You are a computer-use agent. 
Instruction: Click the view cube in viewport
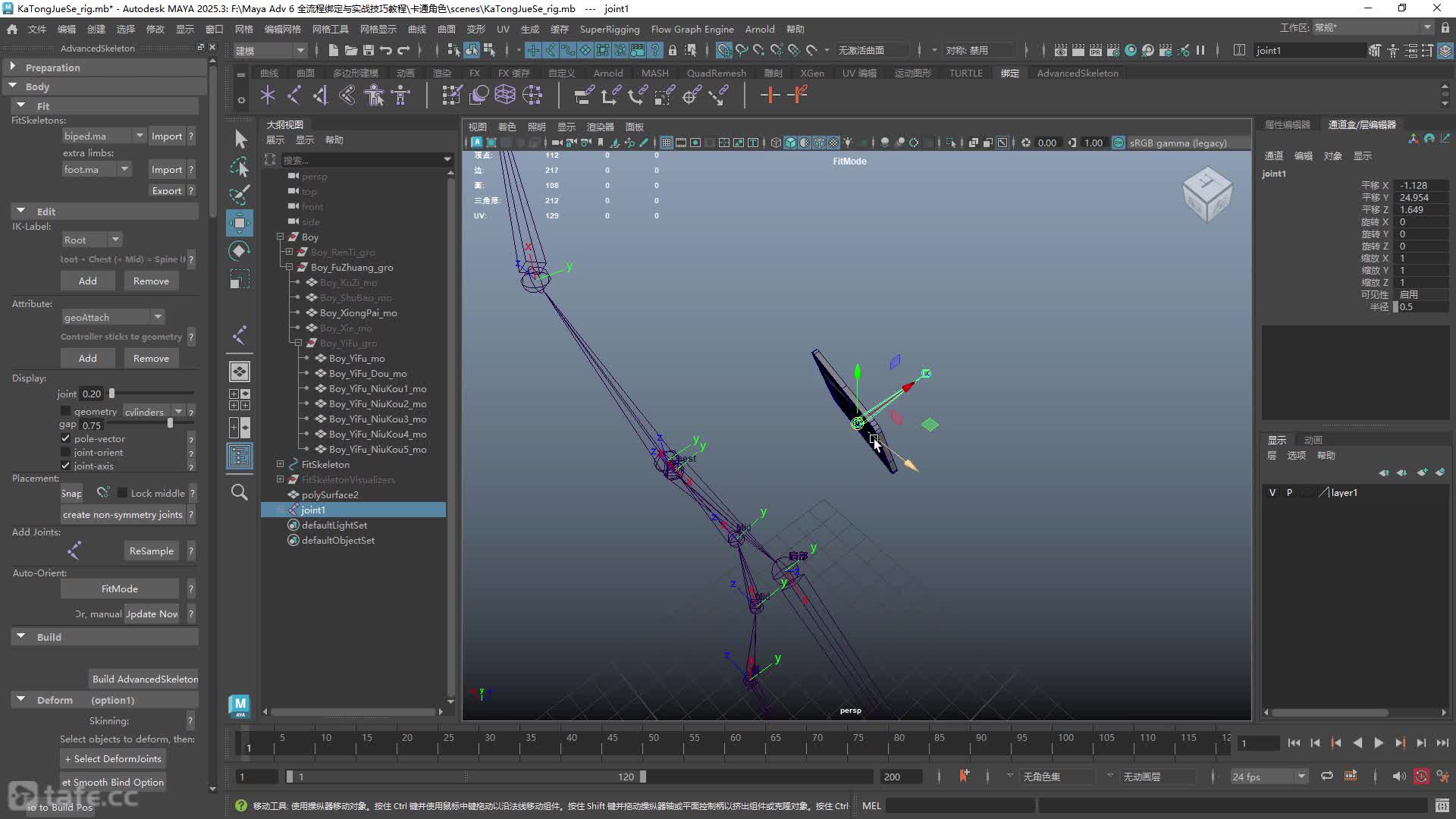pos(1207,196)
